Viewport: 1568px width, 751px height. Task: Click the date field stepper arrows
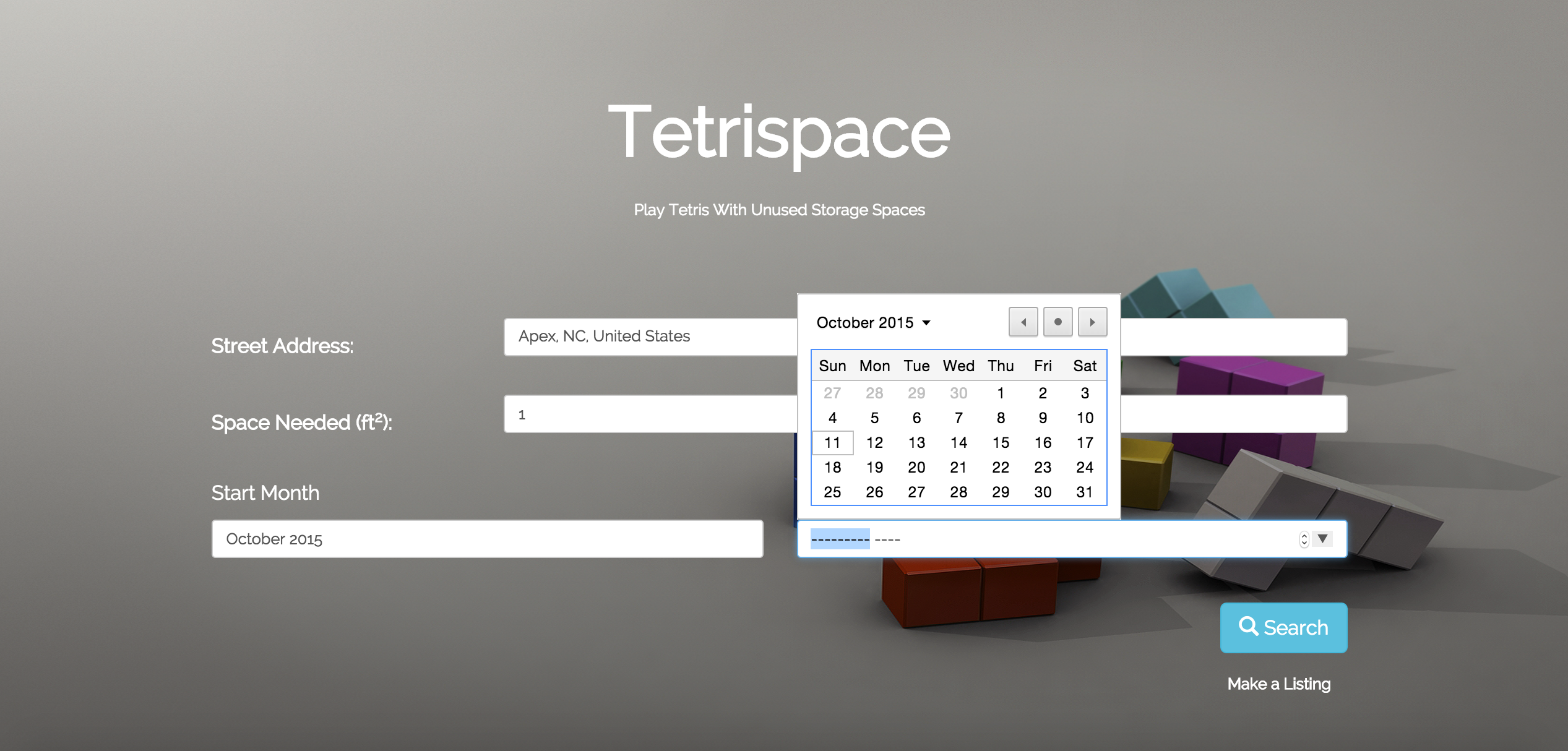click(1304, 539)
